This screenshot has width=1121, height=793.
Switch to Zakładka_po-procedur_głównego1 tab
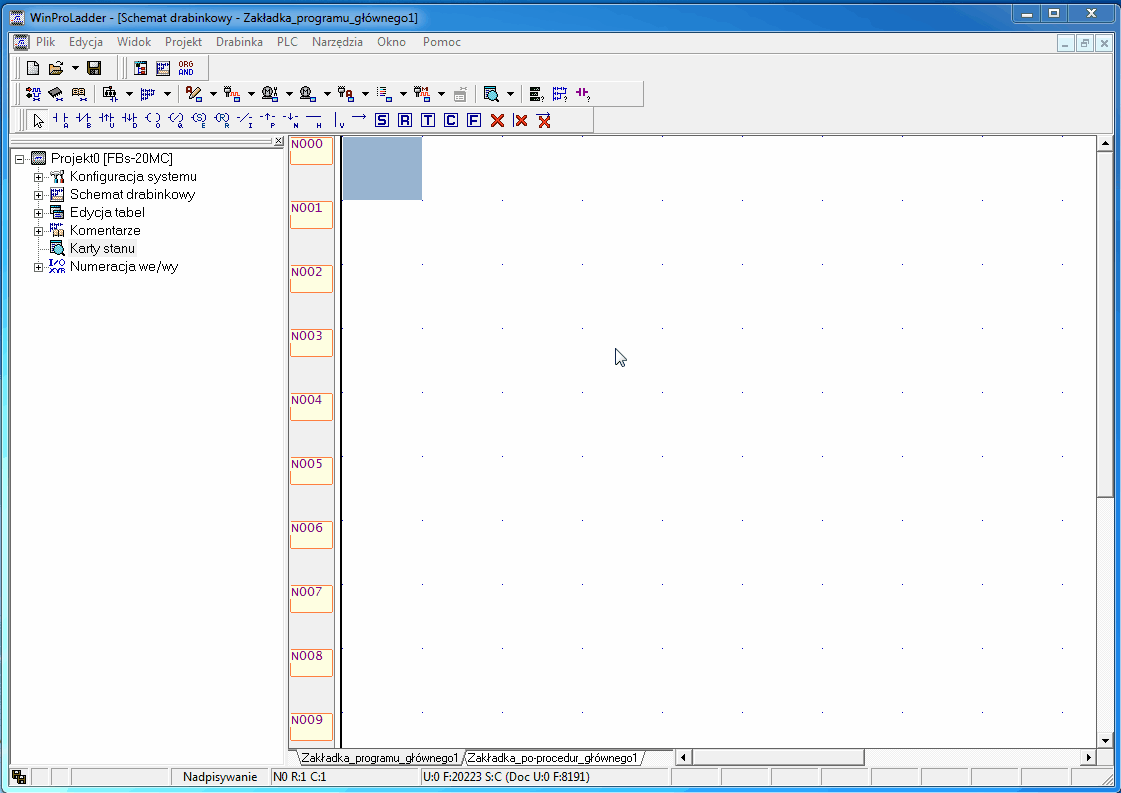click(x=553, y=758)
